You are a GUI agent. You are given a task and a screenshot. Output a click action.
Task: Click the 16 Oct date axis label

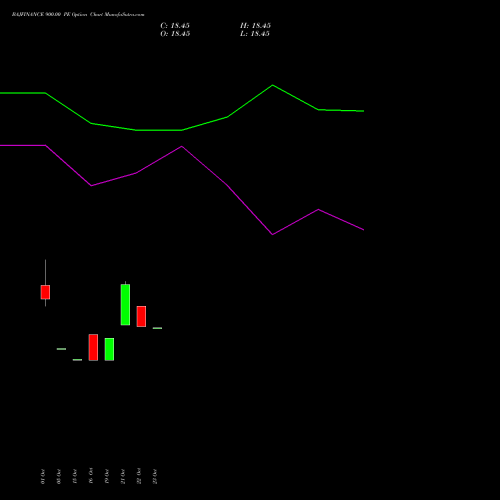pos(91,476)
